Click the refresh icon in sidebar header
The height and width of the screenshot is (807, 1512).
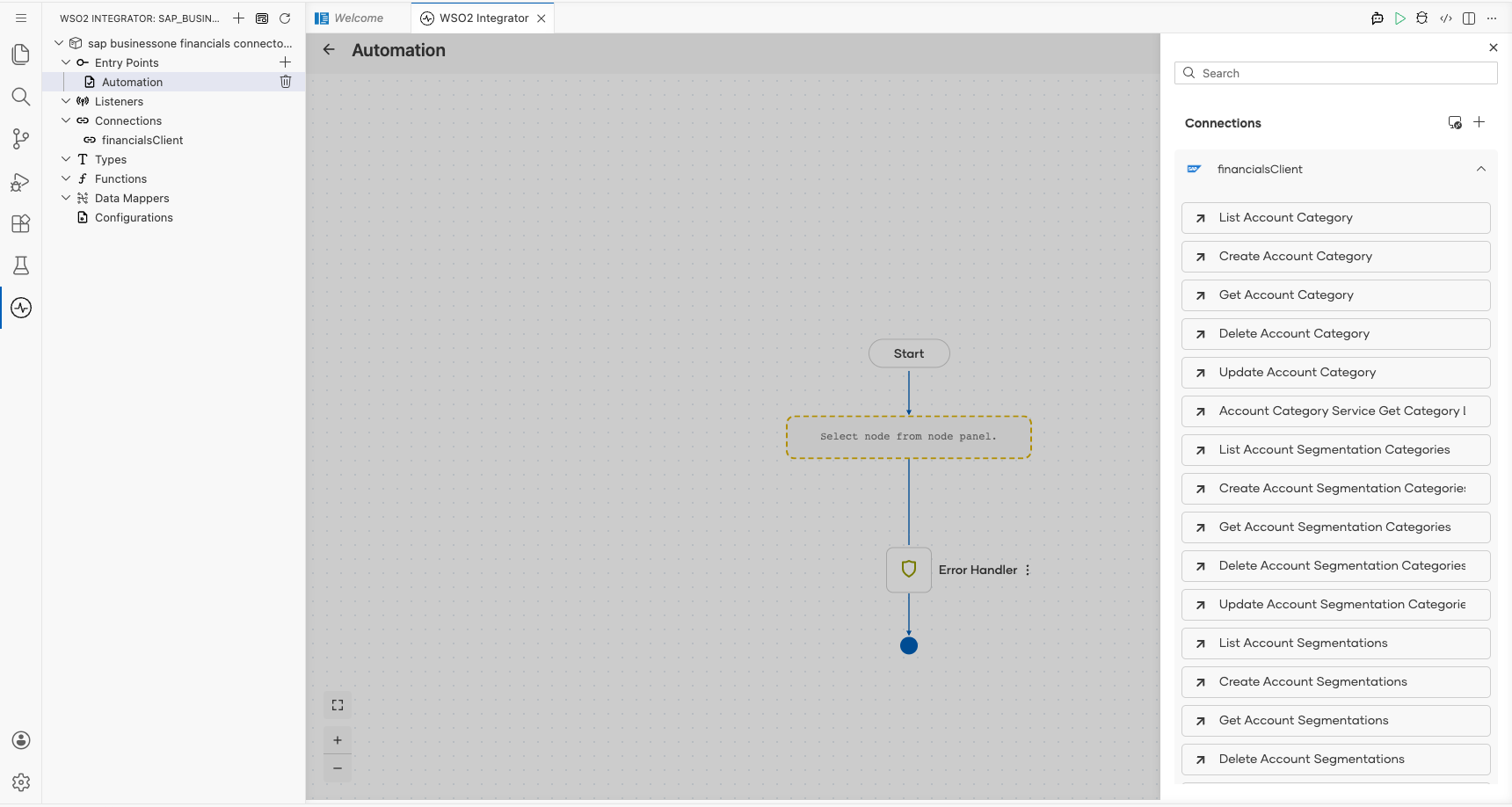[x=285, y=18]
